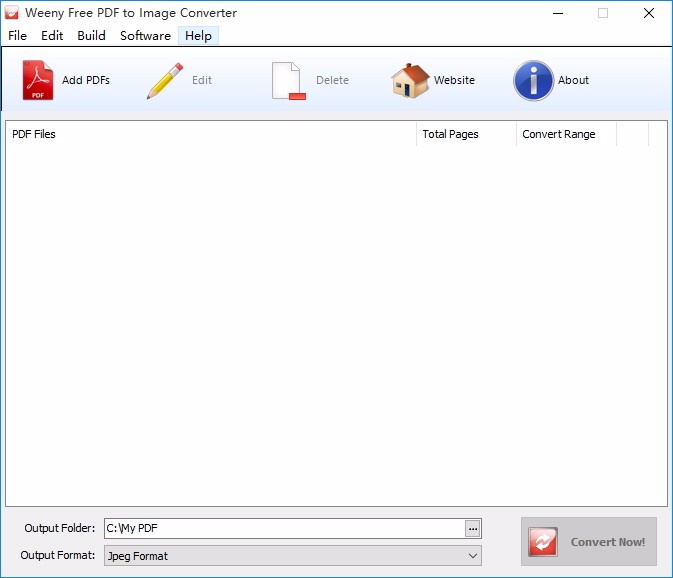Browse for output folder with ellipsis button
This screenshot has height=578, width=673.
point(473,529)
